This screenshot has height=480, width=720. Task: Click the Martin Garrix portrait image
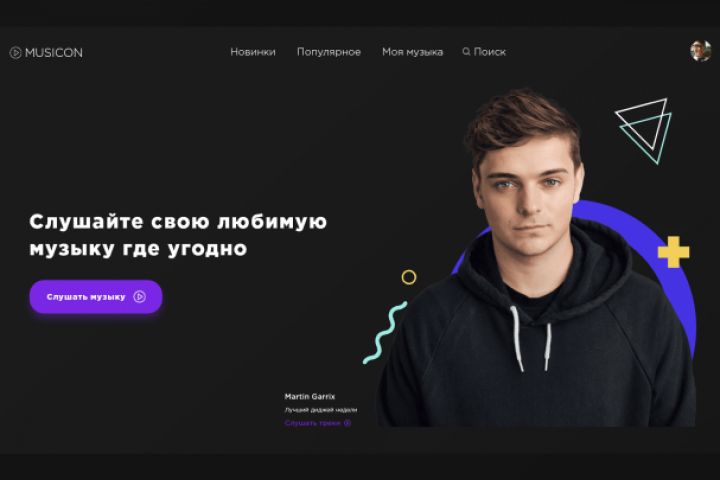(536, 258)
